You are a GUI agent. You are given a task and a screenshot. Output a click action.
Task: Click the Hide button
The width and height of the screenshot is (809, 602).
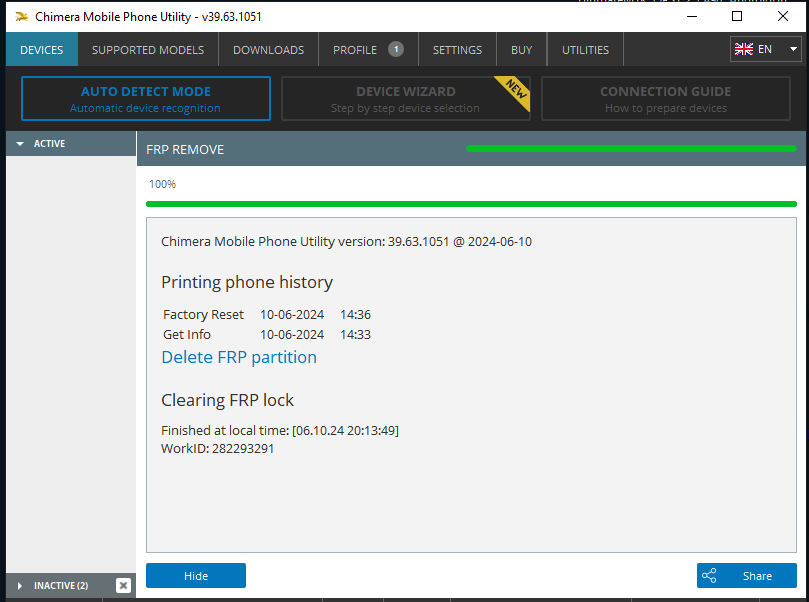tap(196, 576)
